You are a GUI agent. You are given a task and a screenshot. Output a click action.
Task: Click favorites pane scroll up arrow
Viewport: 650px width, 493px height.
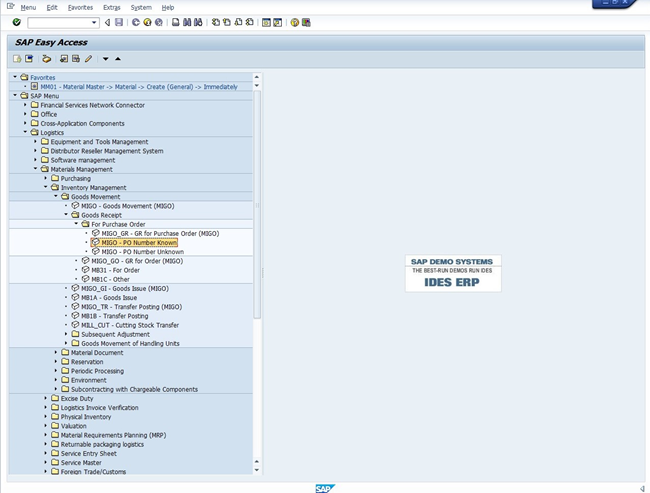[257, 77]
